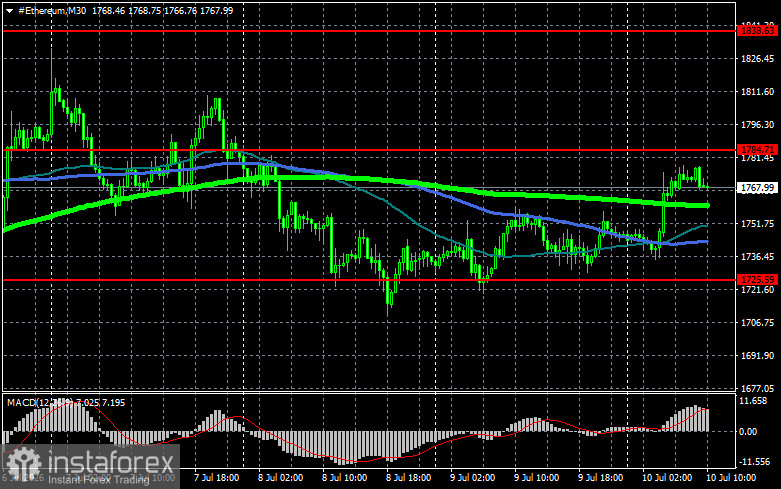Select the 1725.59 red level price tag

coord(758,279)
